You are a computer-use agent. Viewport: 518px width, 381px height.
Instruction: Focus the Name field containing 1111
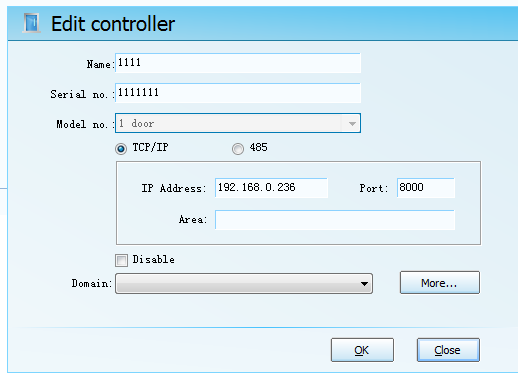pos(238,63)
